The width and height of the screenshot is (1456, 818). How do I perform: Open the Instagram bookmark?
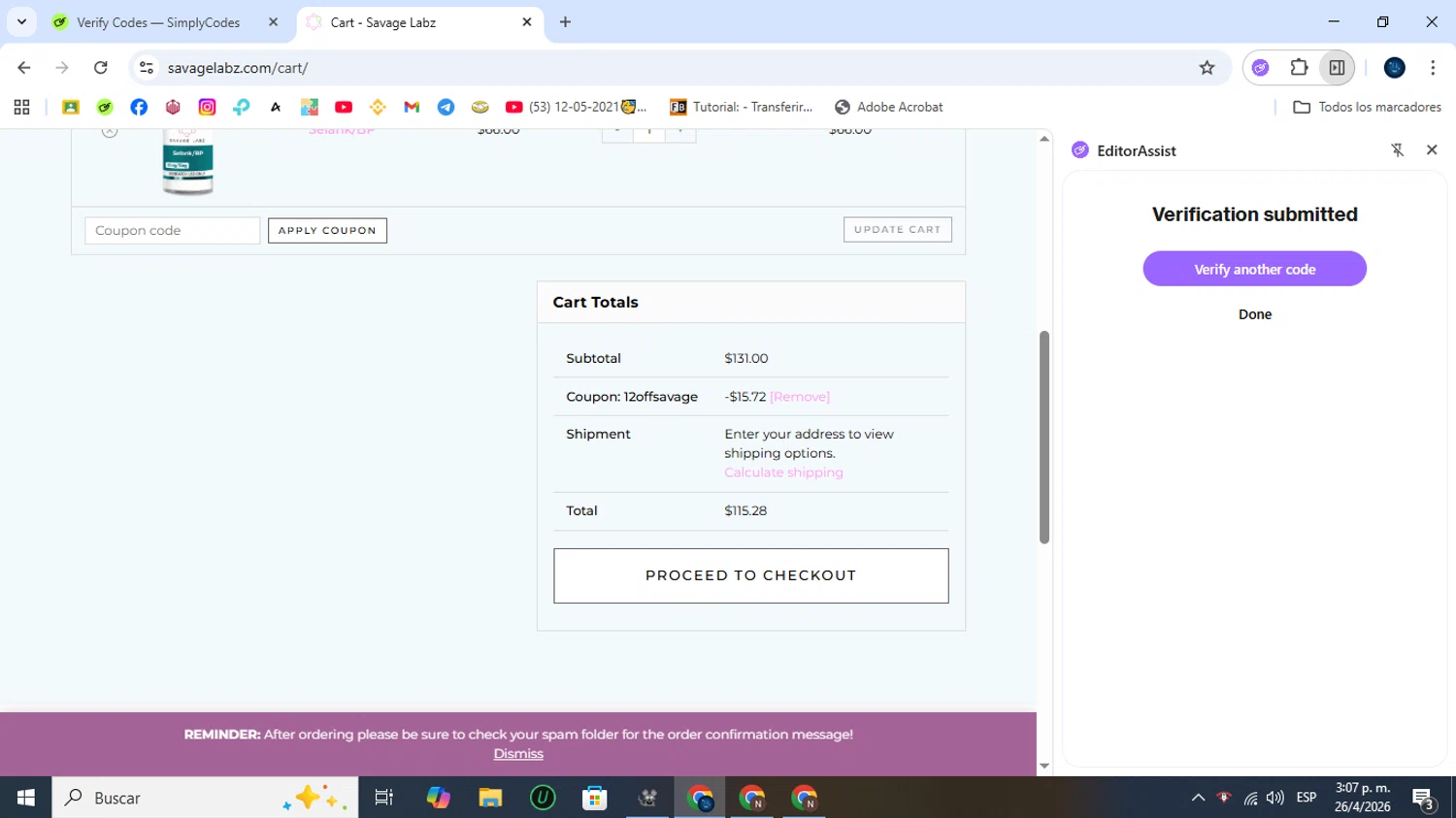coord(207,107)
